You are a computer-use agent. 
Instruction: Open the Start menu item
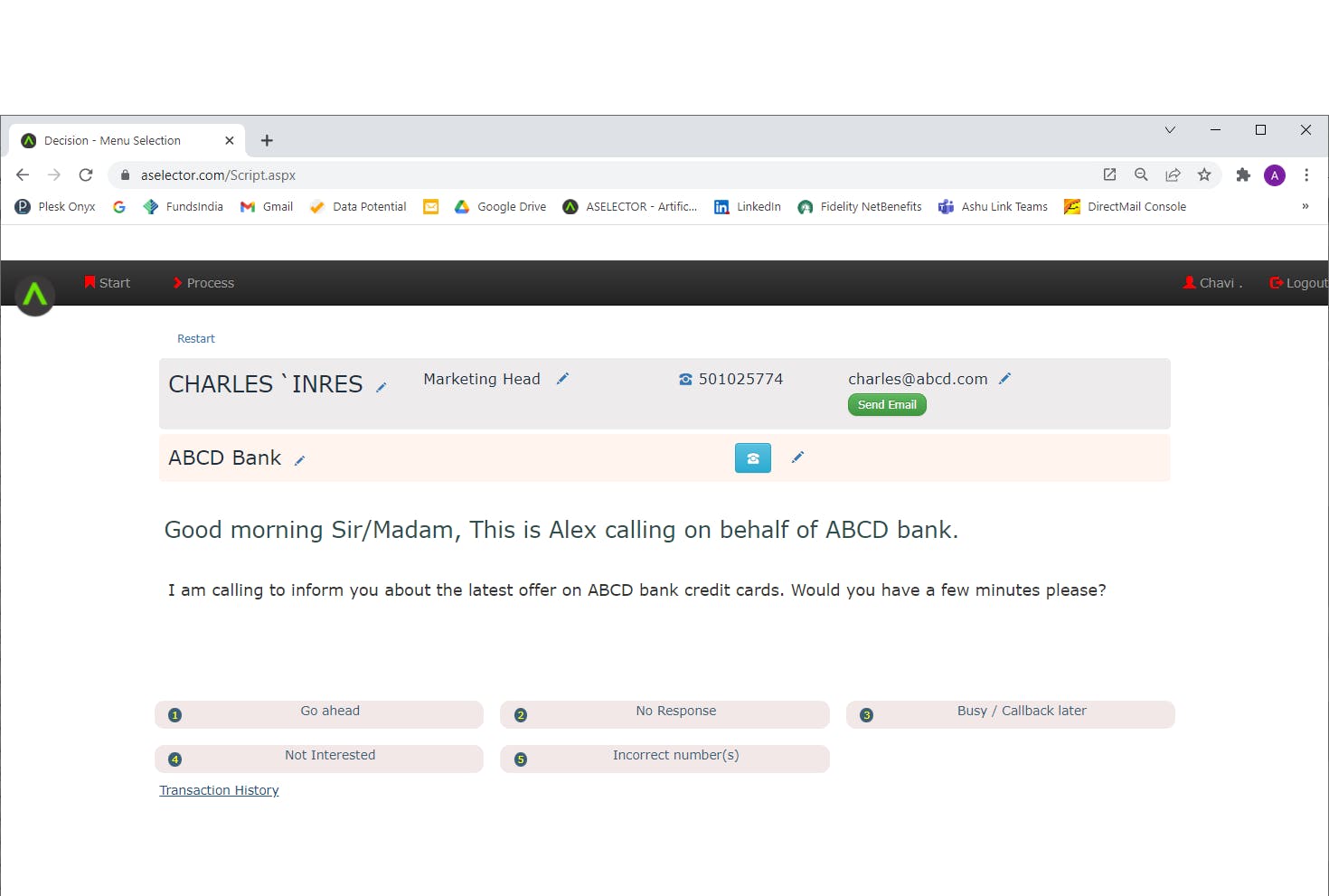pyautogui.click(x=108, y=283)
